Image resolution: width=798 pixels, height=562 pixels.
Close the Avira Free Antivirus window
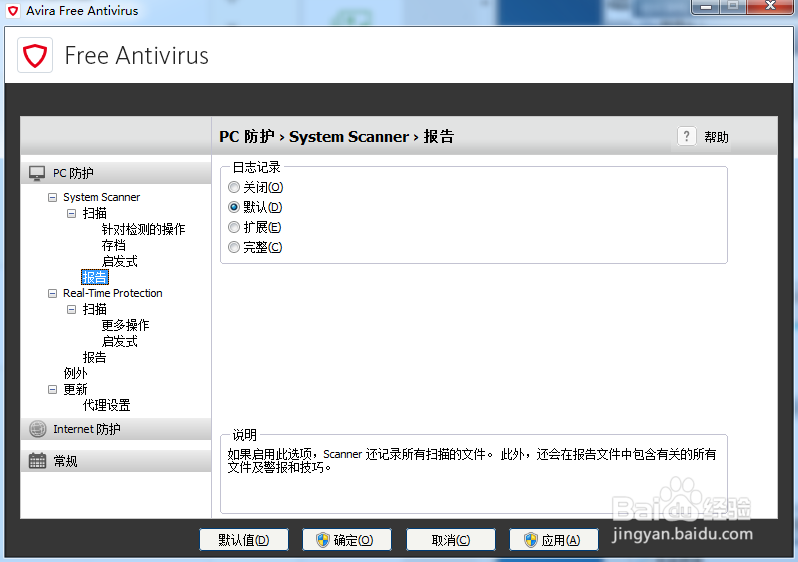770,6
